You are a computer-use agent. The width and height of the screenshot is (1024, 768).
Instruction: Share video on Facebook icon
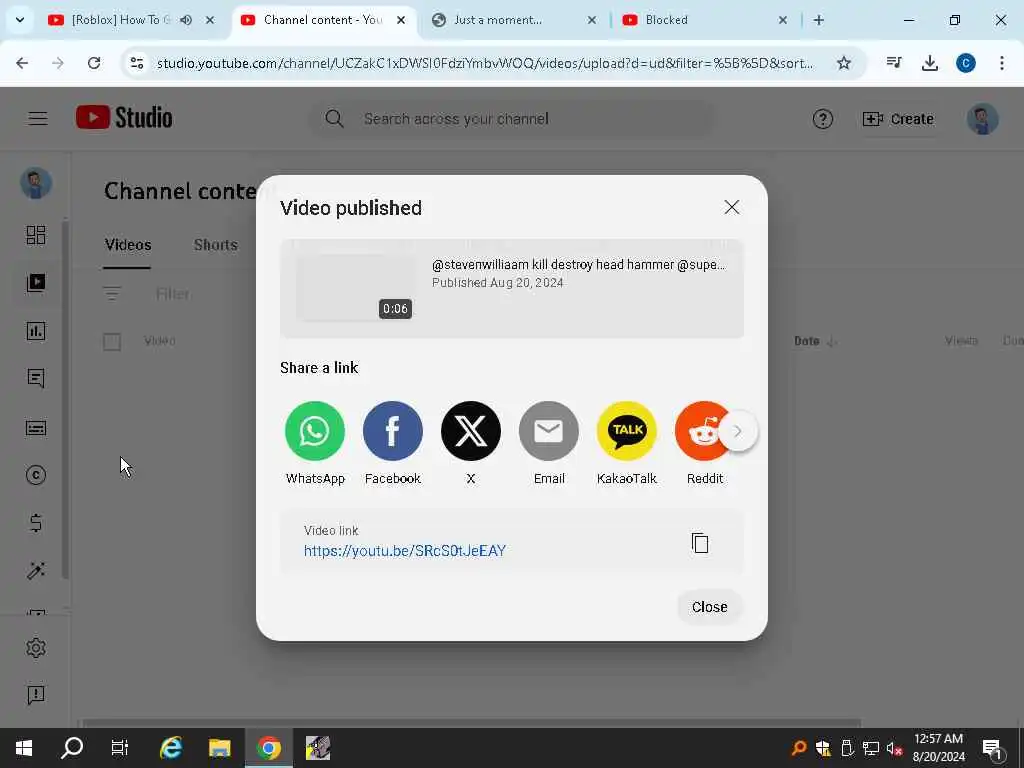click(x=392, y=431)
